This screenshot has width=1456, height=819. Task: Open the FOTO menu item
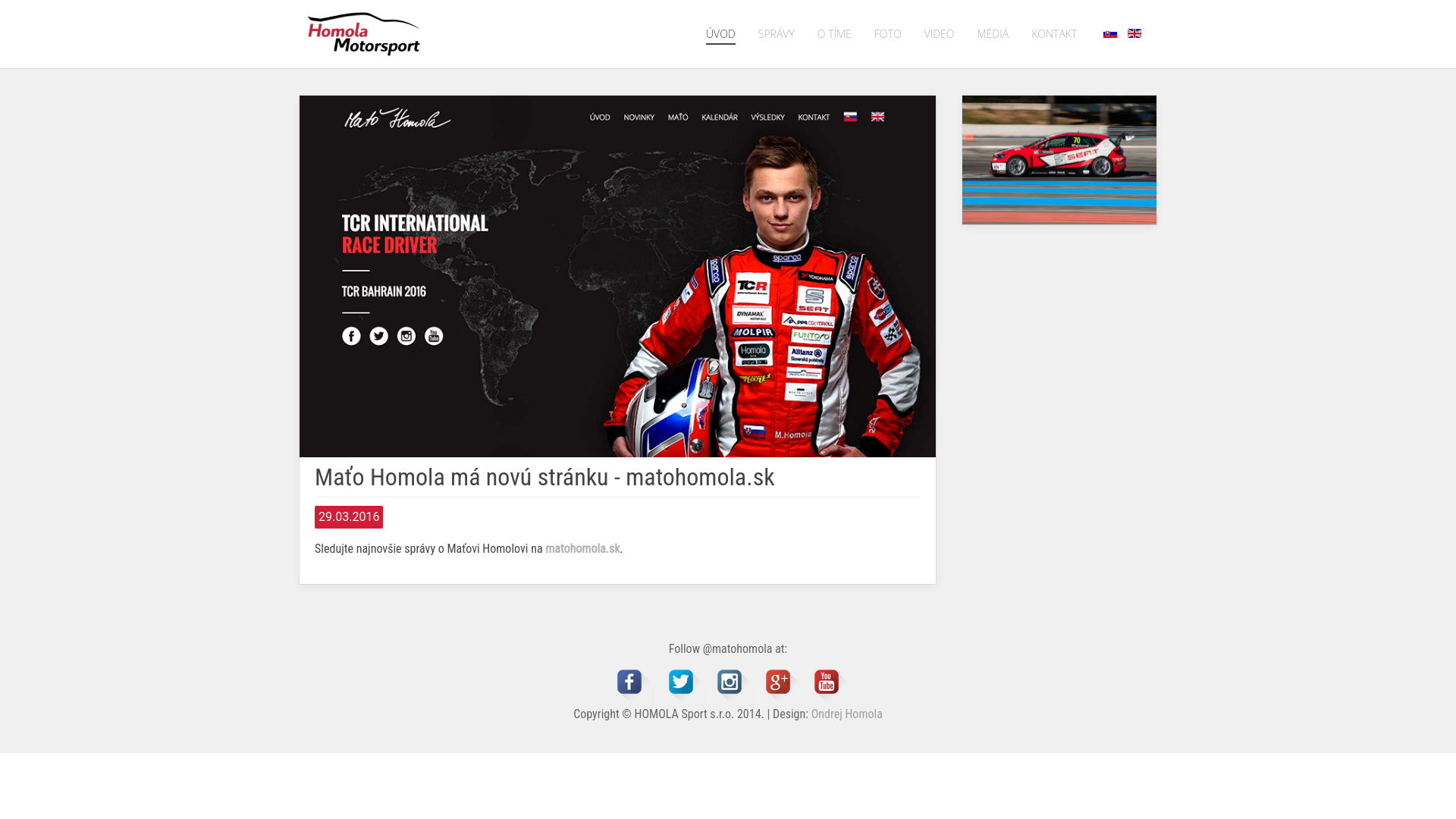(887, 34)
